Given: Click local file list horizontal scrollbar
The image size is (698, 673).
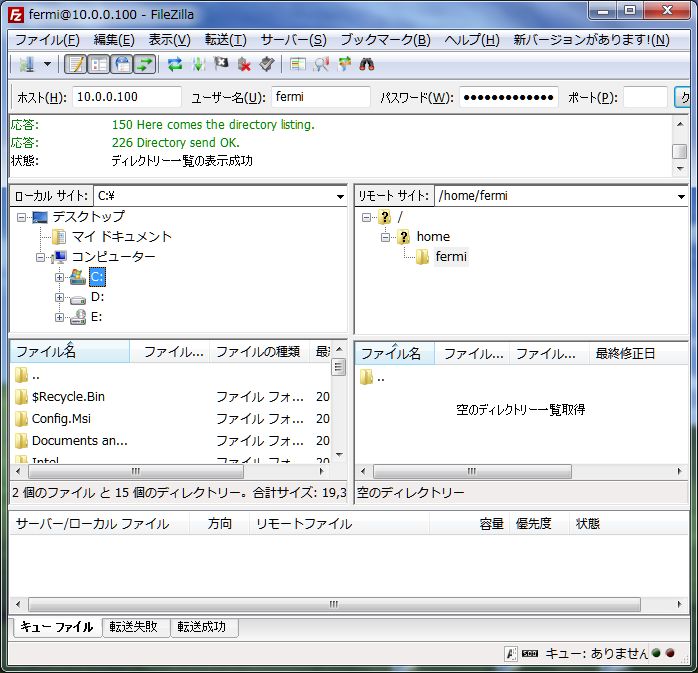Looking at the screenshot, I should [136, 471].
